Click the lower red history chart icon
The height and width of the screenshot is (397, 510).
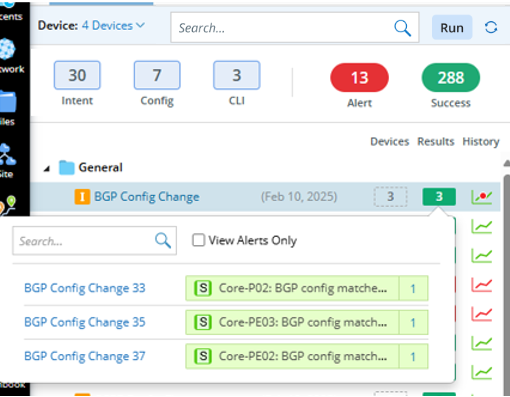coord(481,314)
